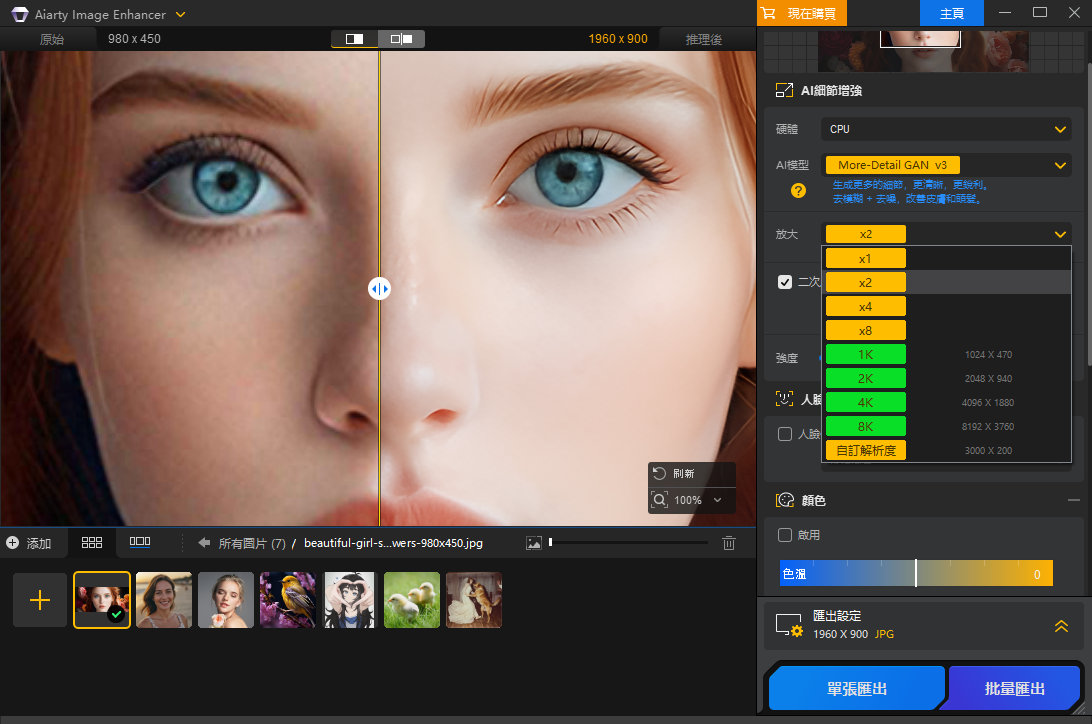The image size is (1092, 724).
Task: Click the 單張匯出 export button
Action: pos(855,689)
